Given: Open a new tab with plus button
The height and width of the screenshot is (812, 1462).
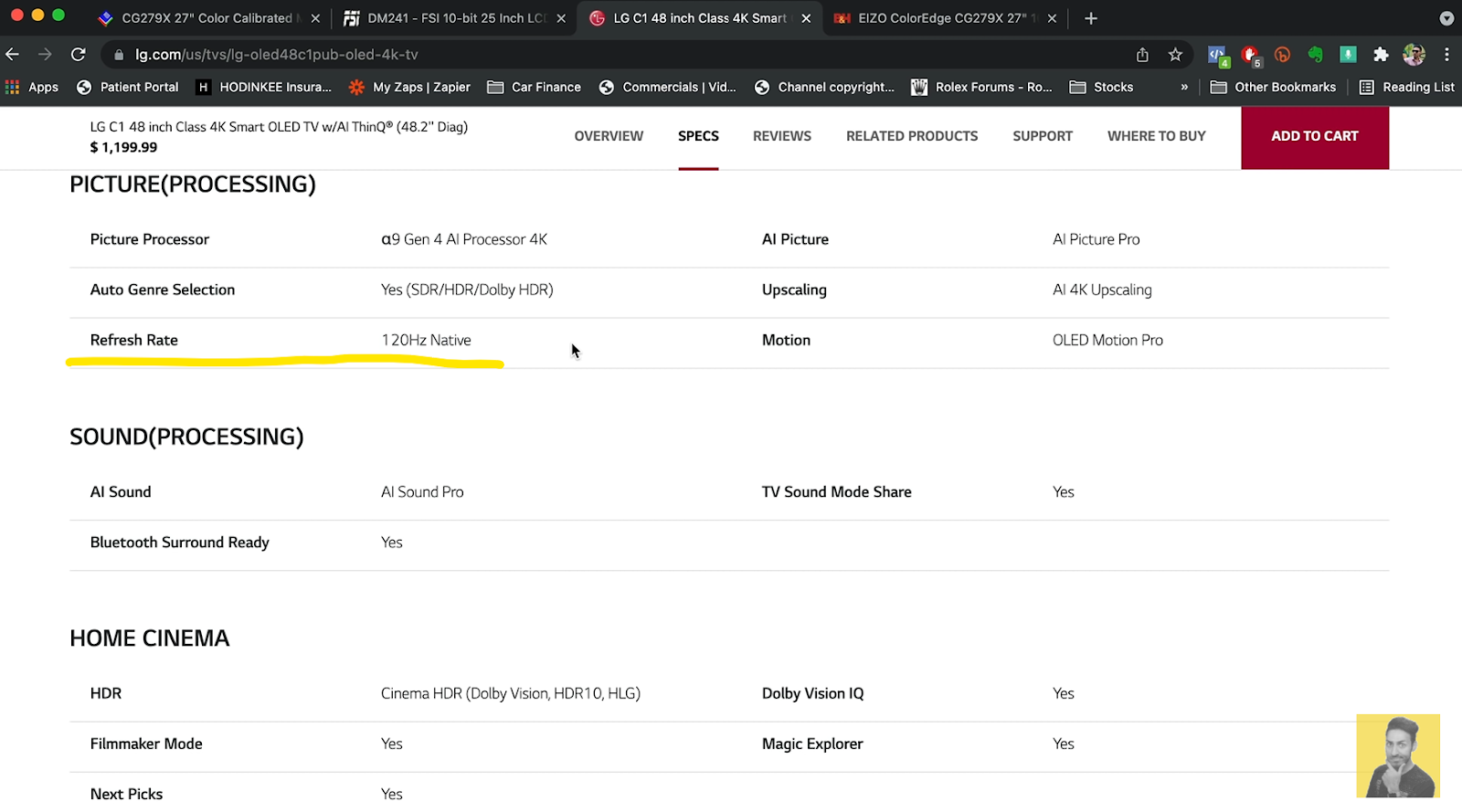Looking at the screenshot, I should click(1090, 18).
